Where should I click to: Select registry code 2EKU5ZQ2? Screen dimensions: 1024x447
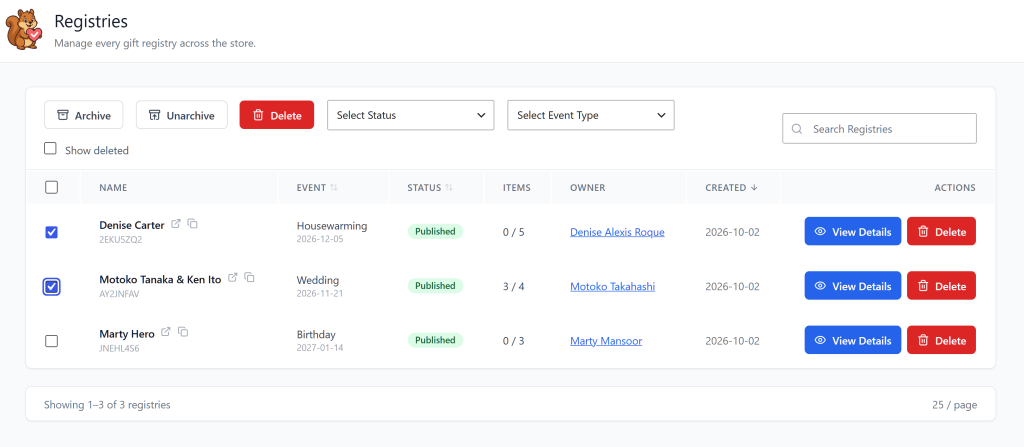click(121, 239)
